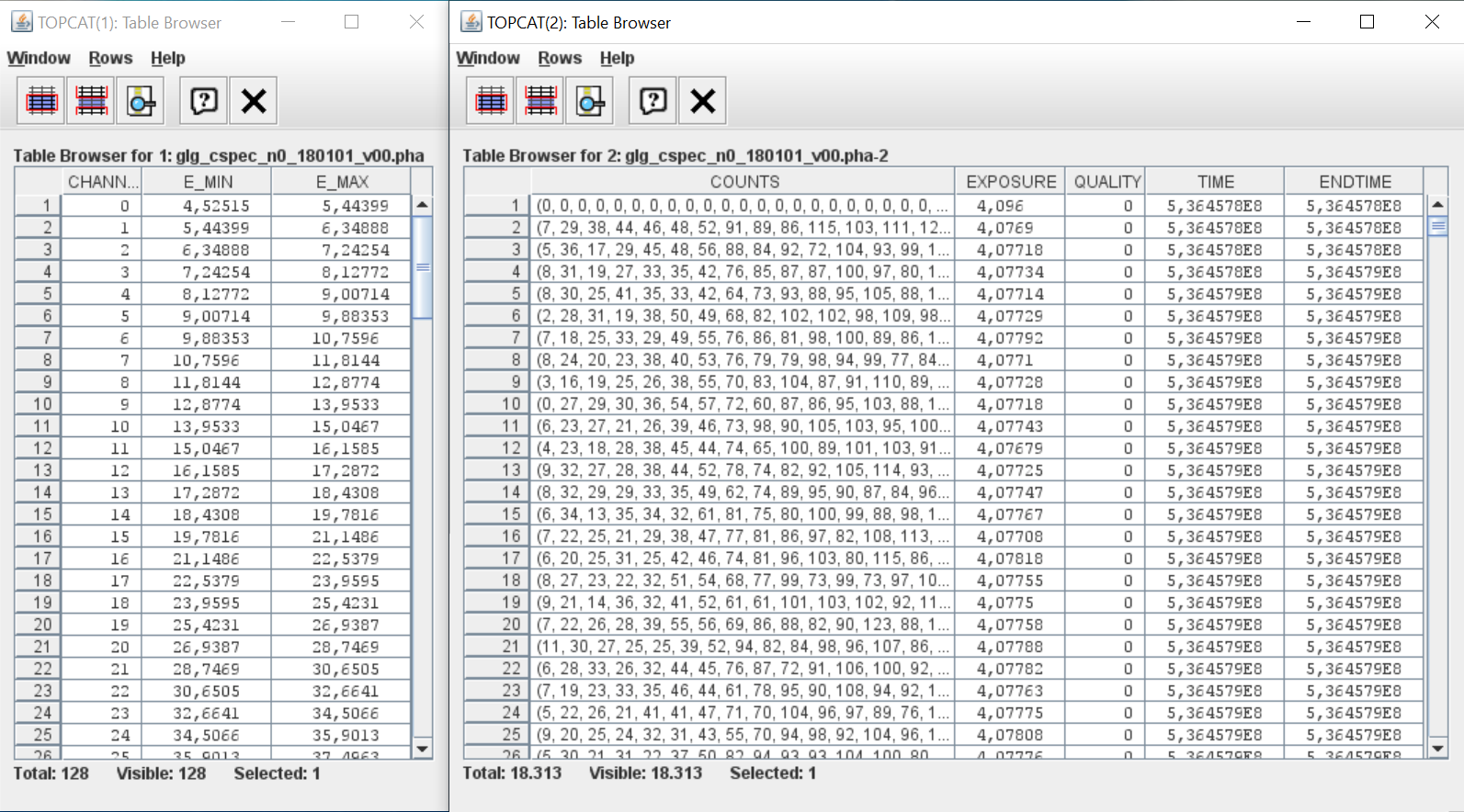Click the CHANN... column header
The image size is (1464, 812).
pos(103,182)
